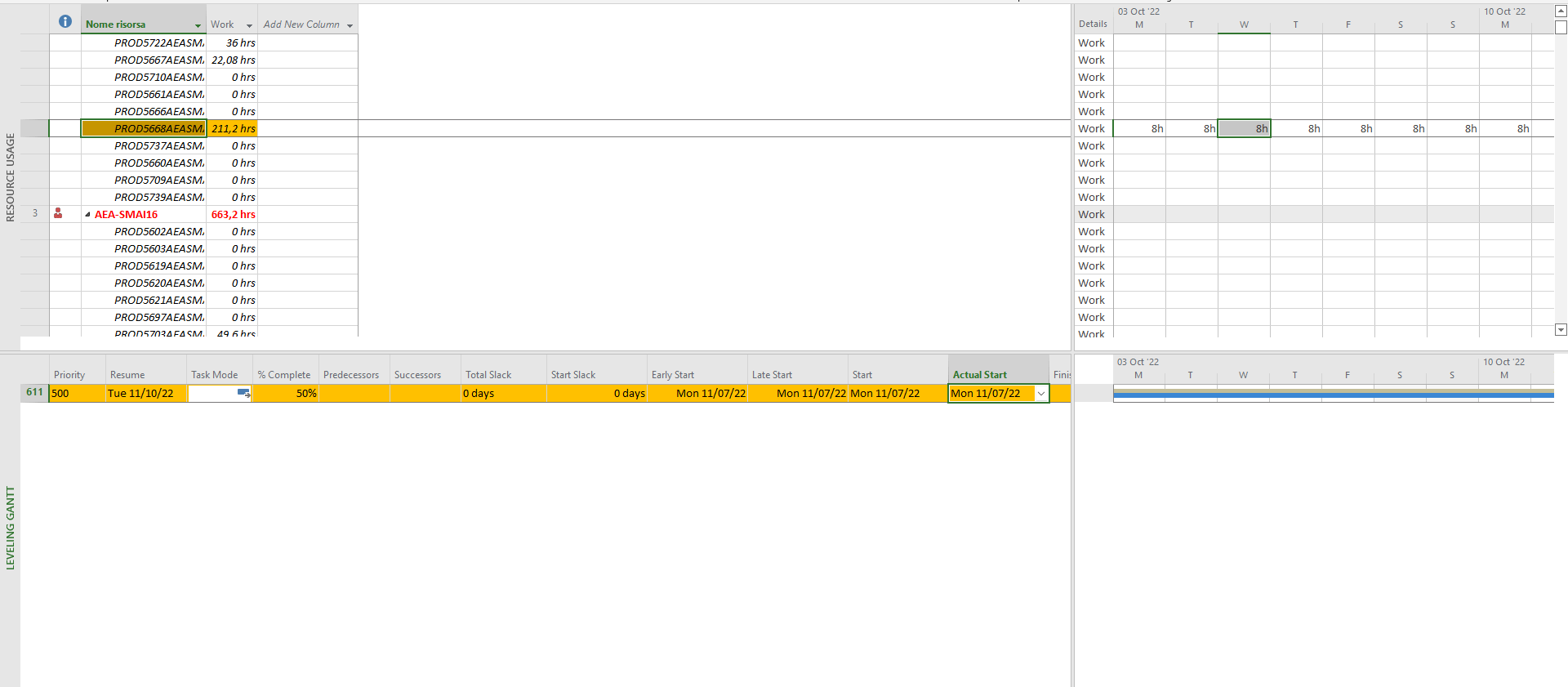Screen dimensions: 1568x687
Task: Click the 36 hrs work cell
Action: tap(233, 42)
